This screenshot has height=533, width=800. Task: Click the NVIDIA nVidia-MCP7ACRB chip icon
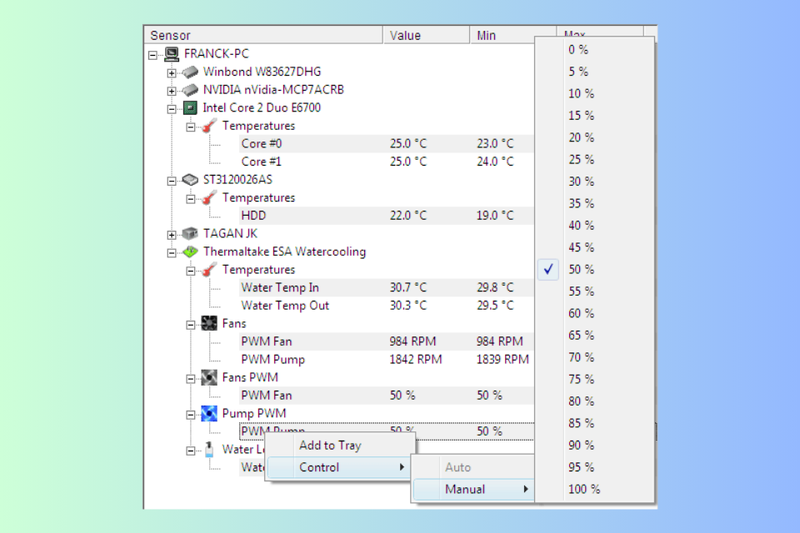point(190,90)
